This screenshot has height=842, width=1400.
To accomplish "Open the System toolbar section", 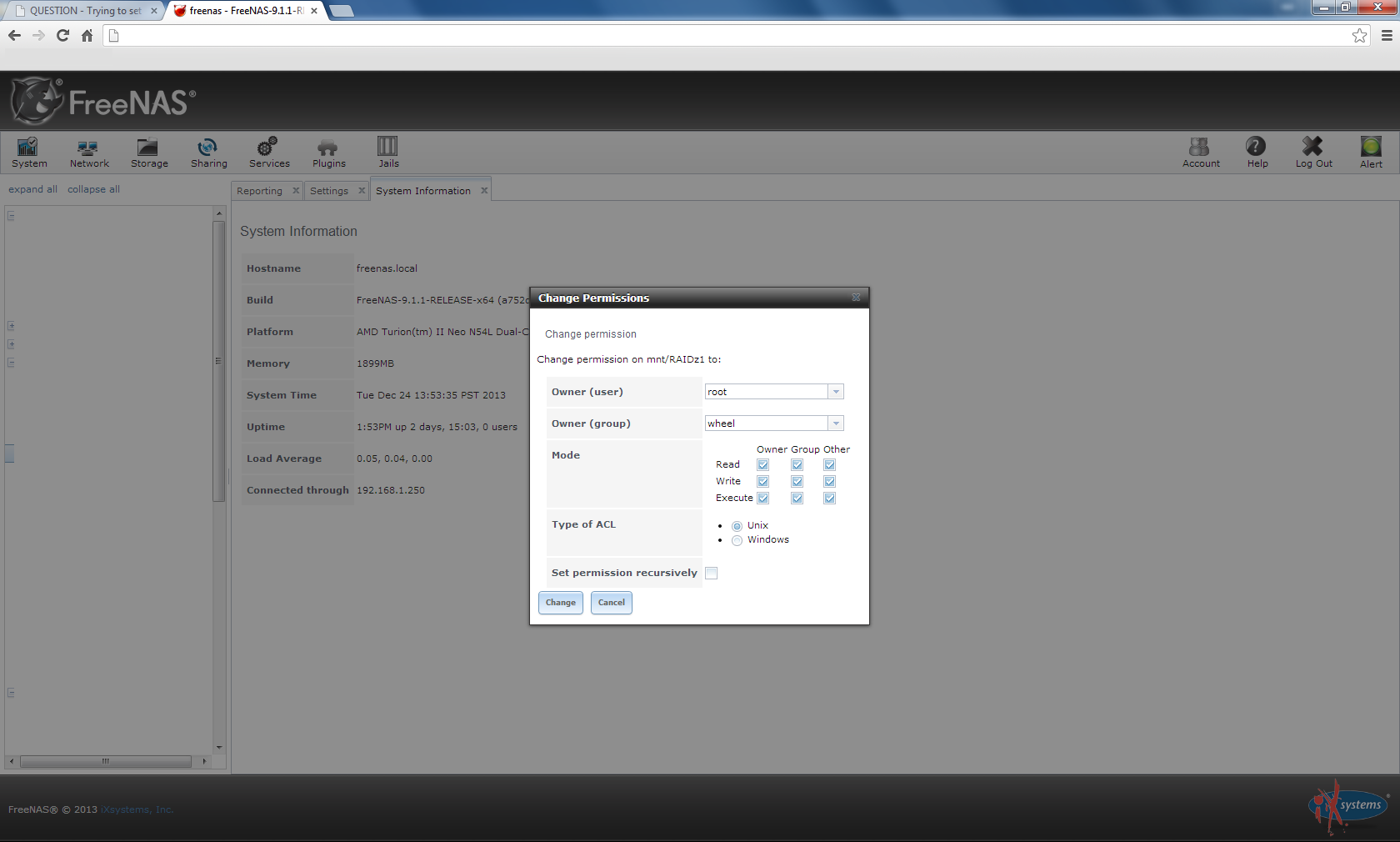I will click(29, 153).
